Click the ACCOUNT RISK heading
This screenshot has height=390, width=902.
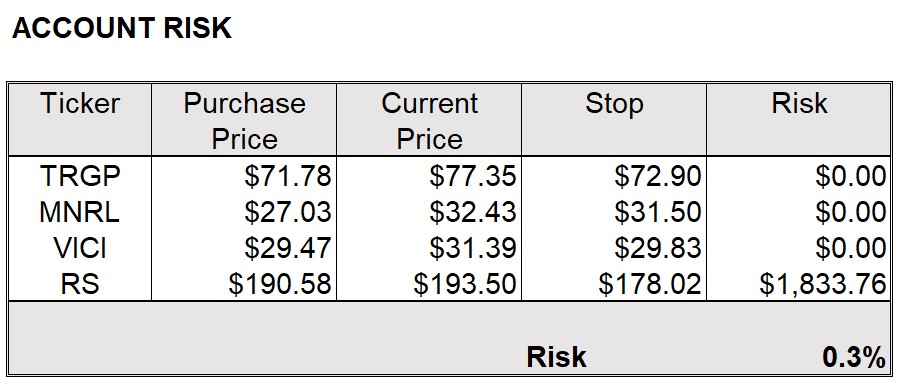click(121, 28)
